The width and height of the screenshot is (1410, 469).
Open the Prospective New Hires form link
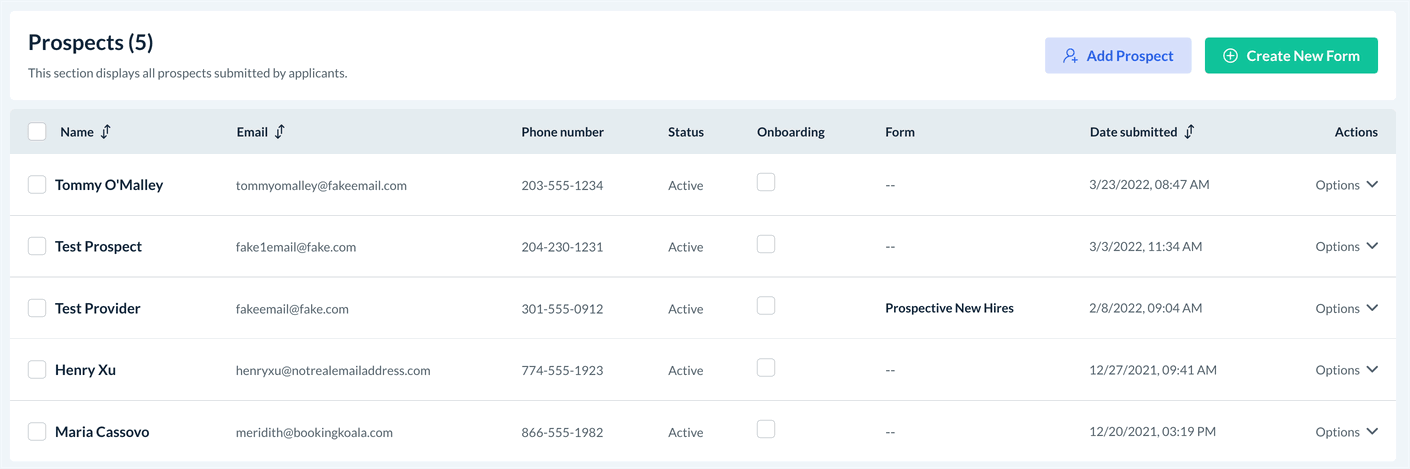[949, 309]
